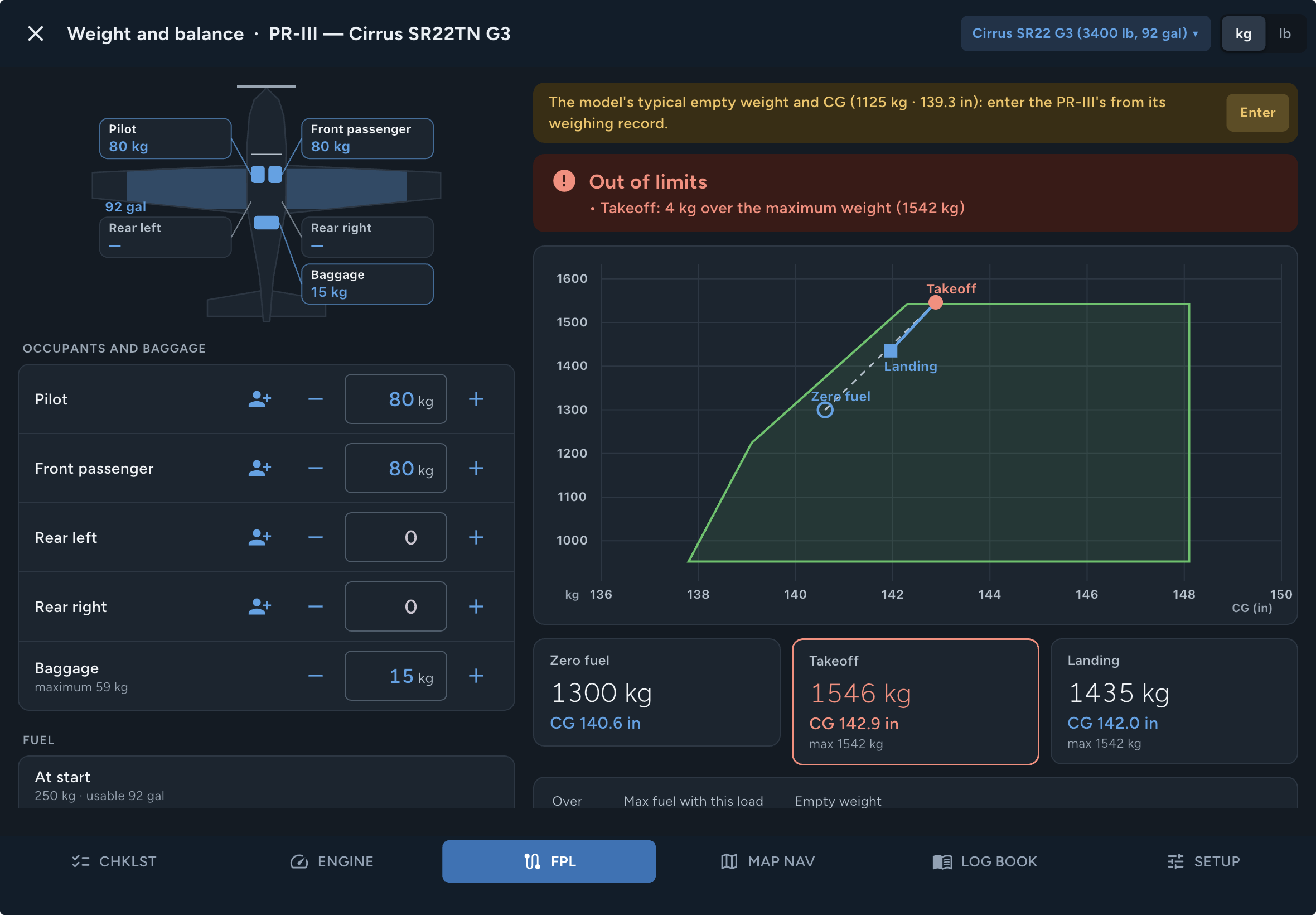Decrease Front passenger weight with minus
The width and height of the screenshot is (1316, 915).
(x=315, y=468)
